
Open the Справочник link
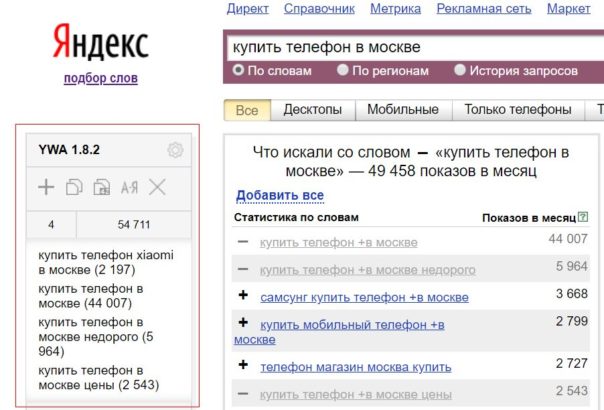(319, 8)
